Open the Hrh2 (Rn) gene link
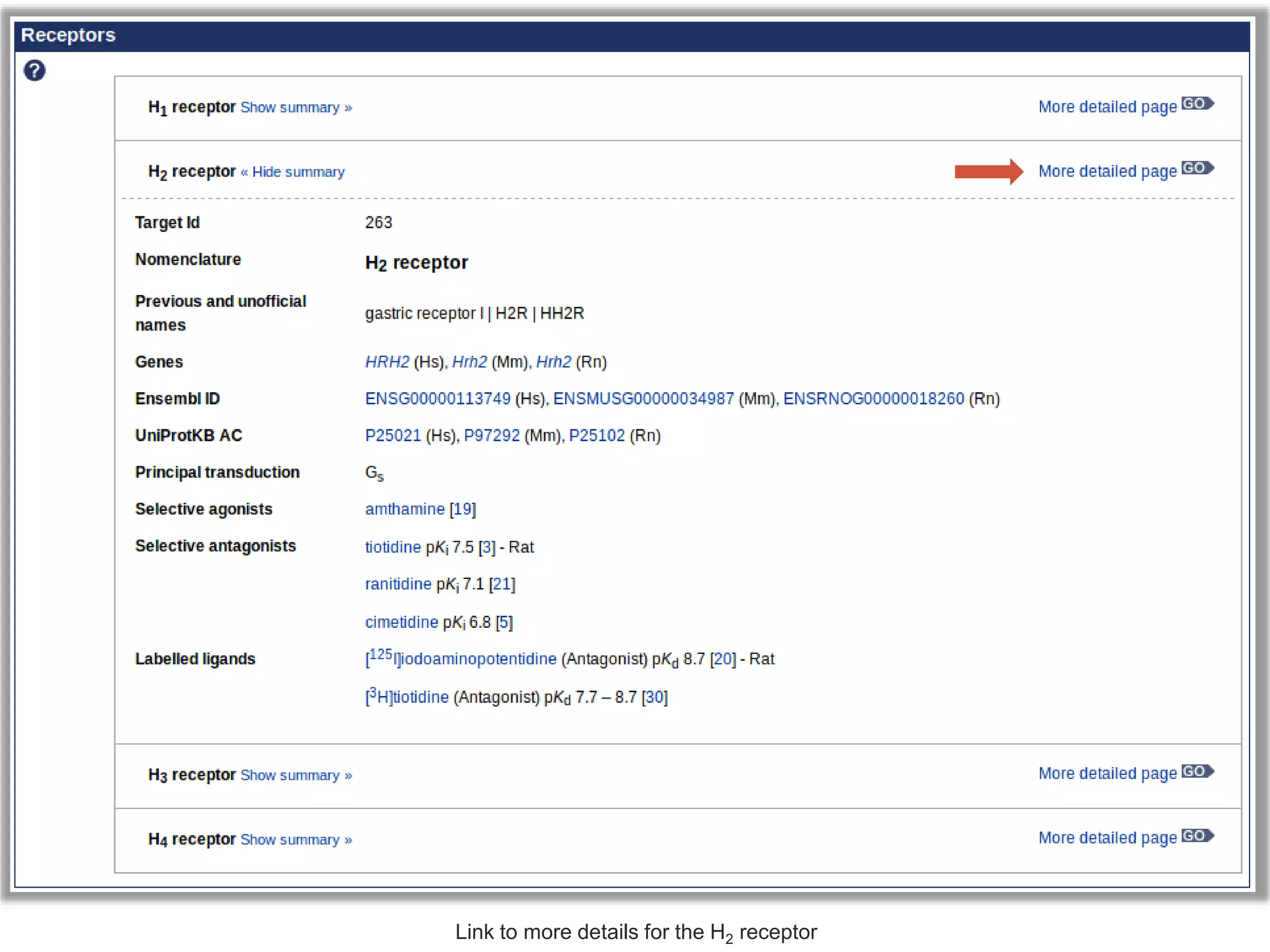 (554, 362)
